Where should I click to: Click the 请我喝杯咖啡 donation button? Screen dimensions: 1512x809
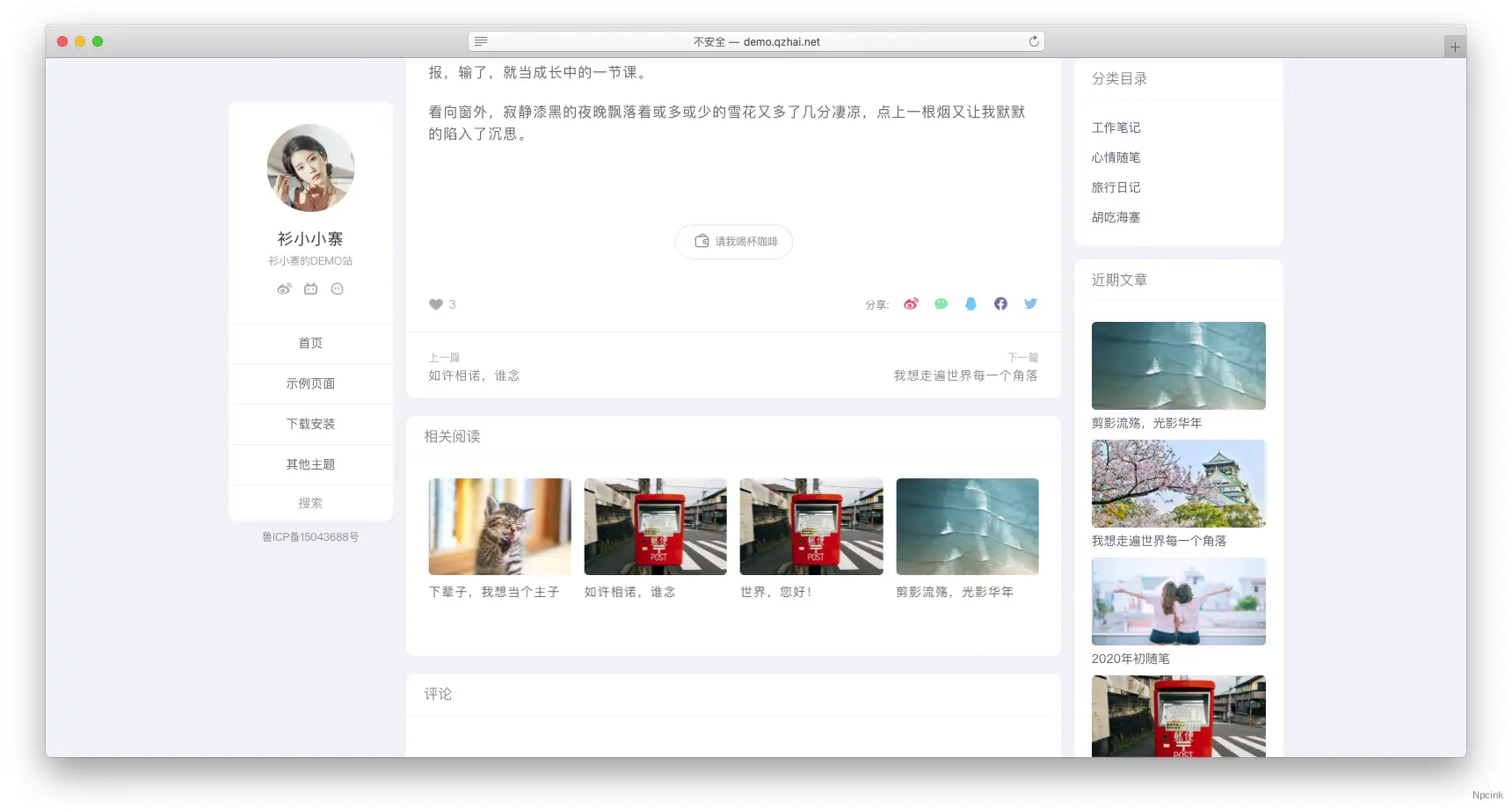point(733,242)
